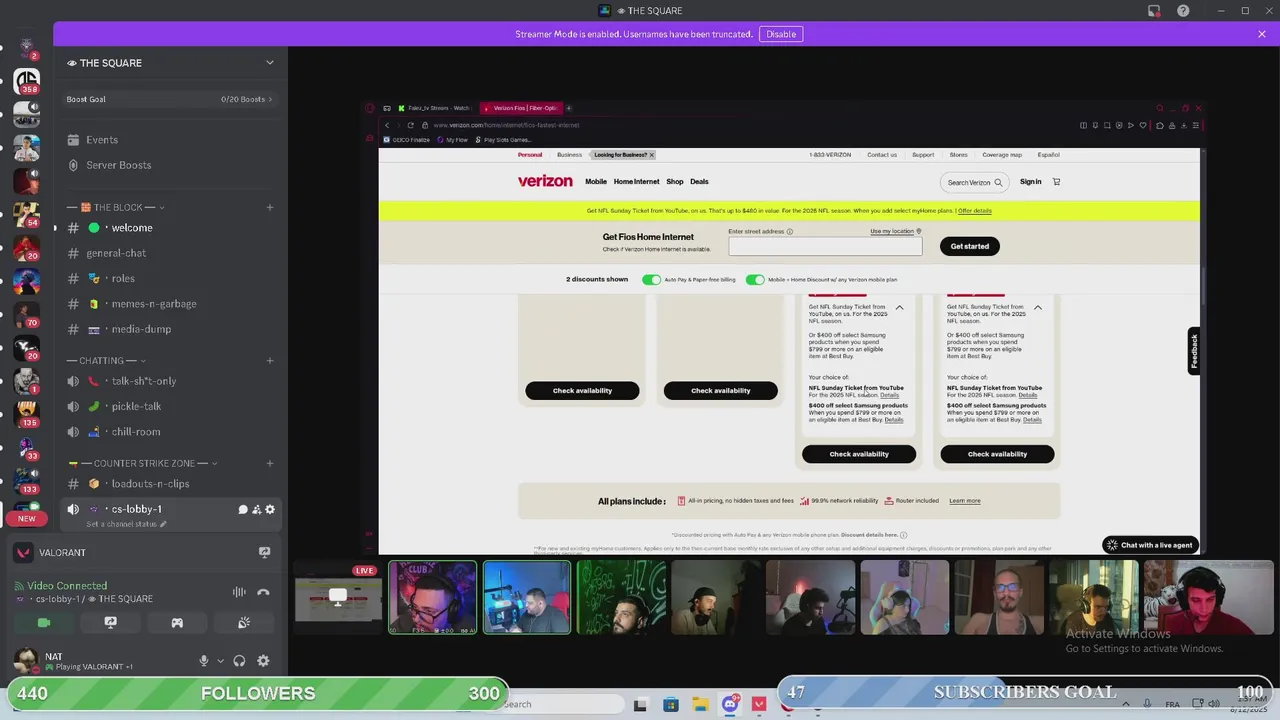The image size is (1280, 720).
Task: Focus the street address input field
Action: tap(825, 246)
